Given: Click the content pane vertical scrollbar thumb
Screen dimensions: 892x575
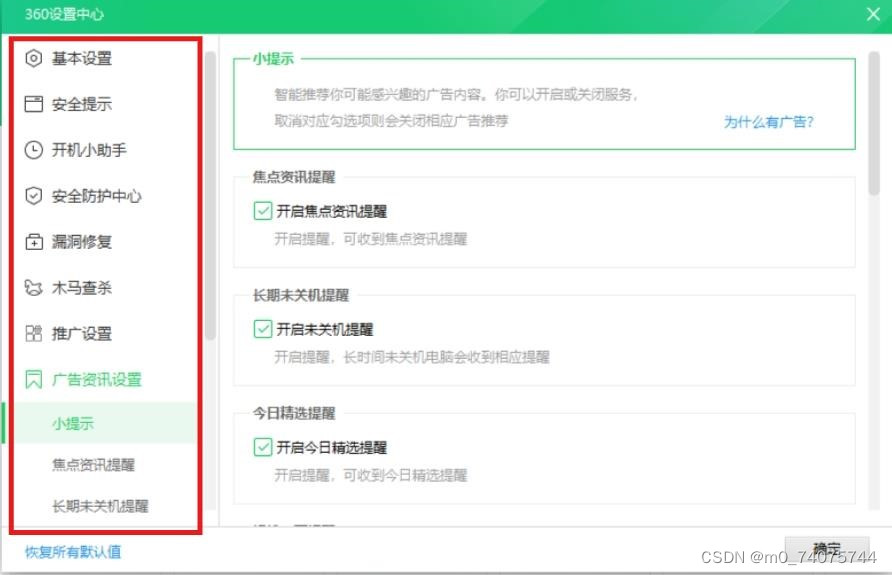Looking at the screenshot, I should tap(874, 123).
